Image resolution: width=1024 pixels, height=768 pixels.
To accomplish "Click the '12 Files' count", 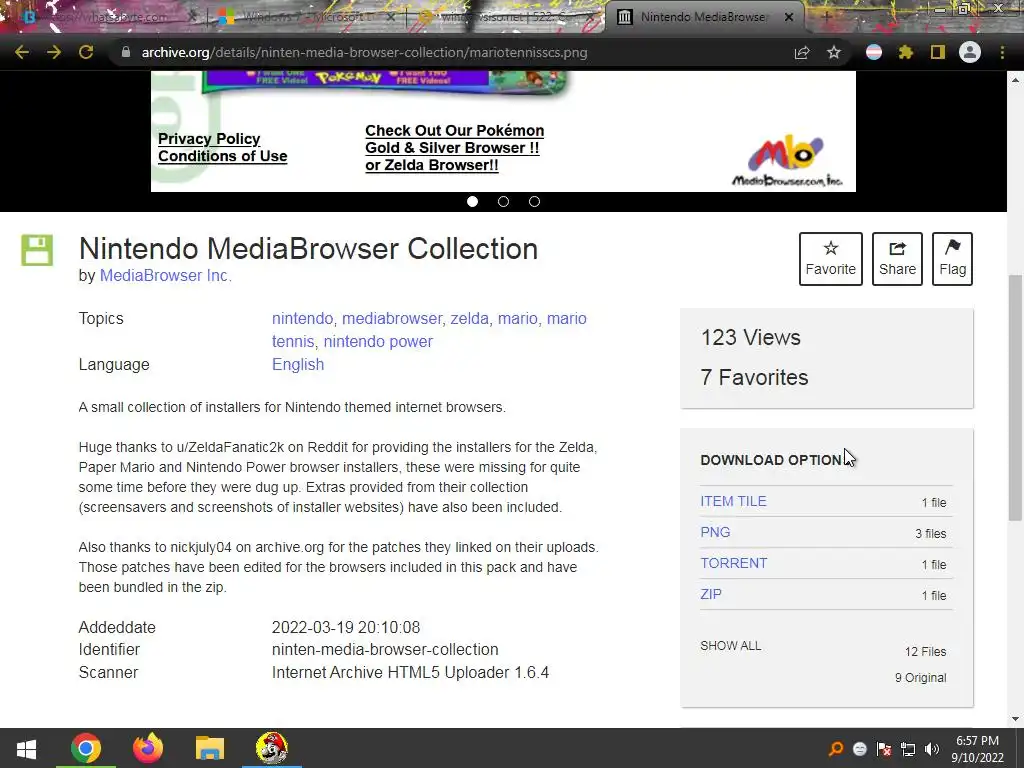I will click(925, 652).
